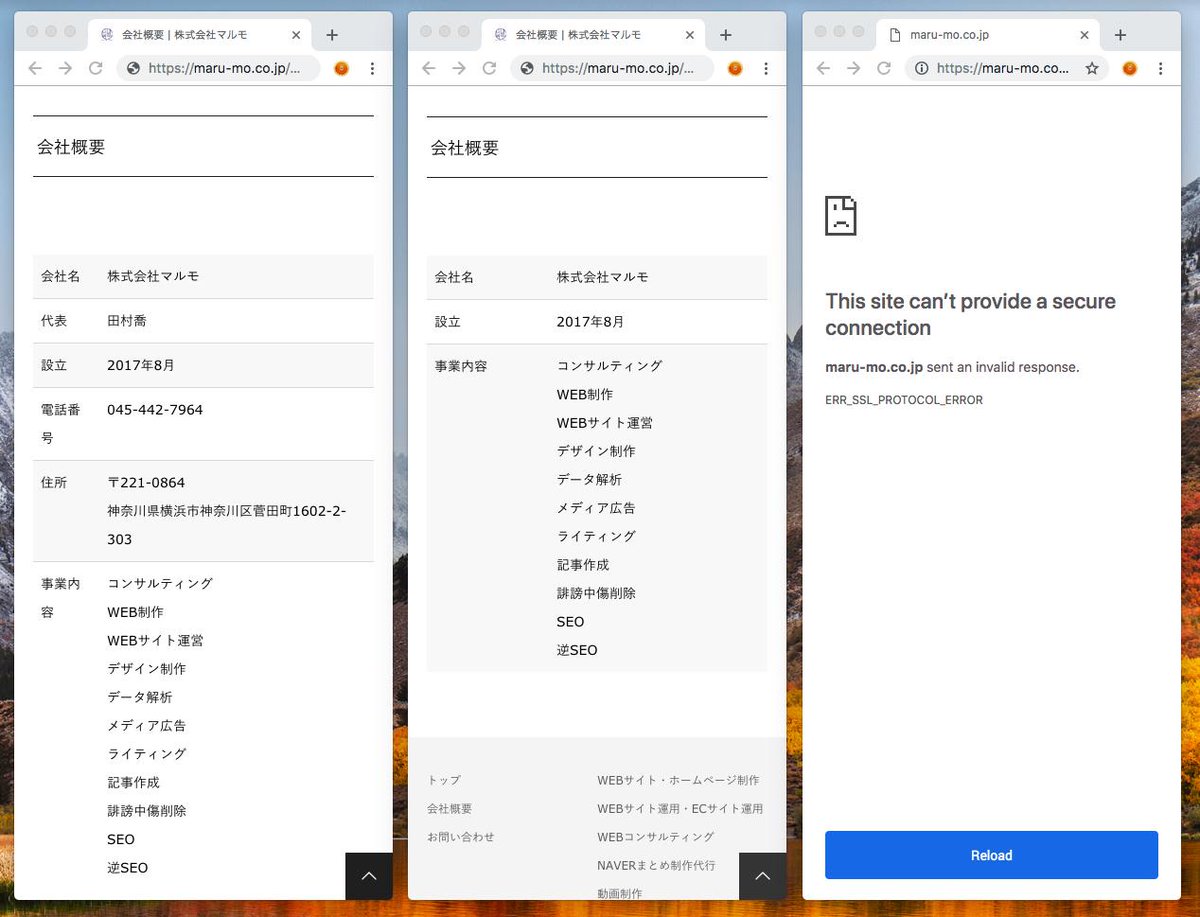Open three-dot Chrome menu in right window
The height and width of the screenshot is (917, 1200).
pos(1160,68)
